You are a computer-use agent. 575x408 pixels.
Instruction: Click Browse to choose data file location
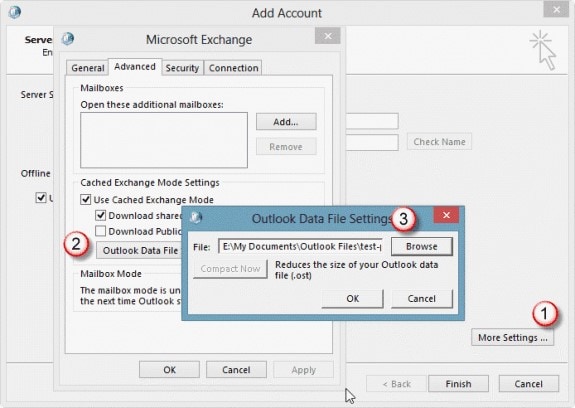tap(421, 246)
